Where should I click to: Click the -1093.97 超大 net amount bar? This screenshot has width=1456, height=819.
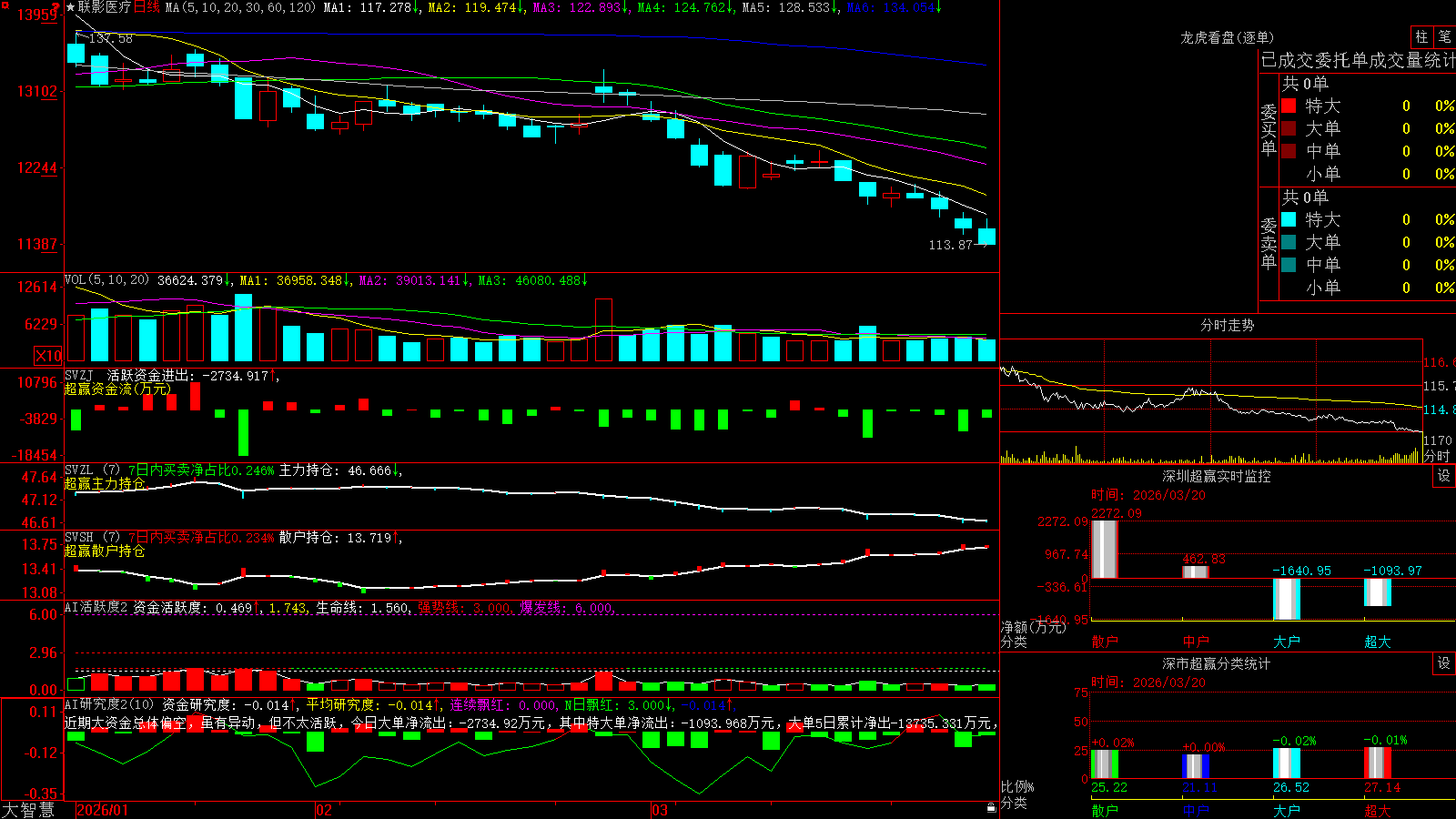[x=1378, y=592]
